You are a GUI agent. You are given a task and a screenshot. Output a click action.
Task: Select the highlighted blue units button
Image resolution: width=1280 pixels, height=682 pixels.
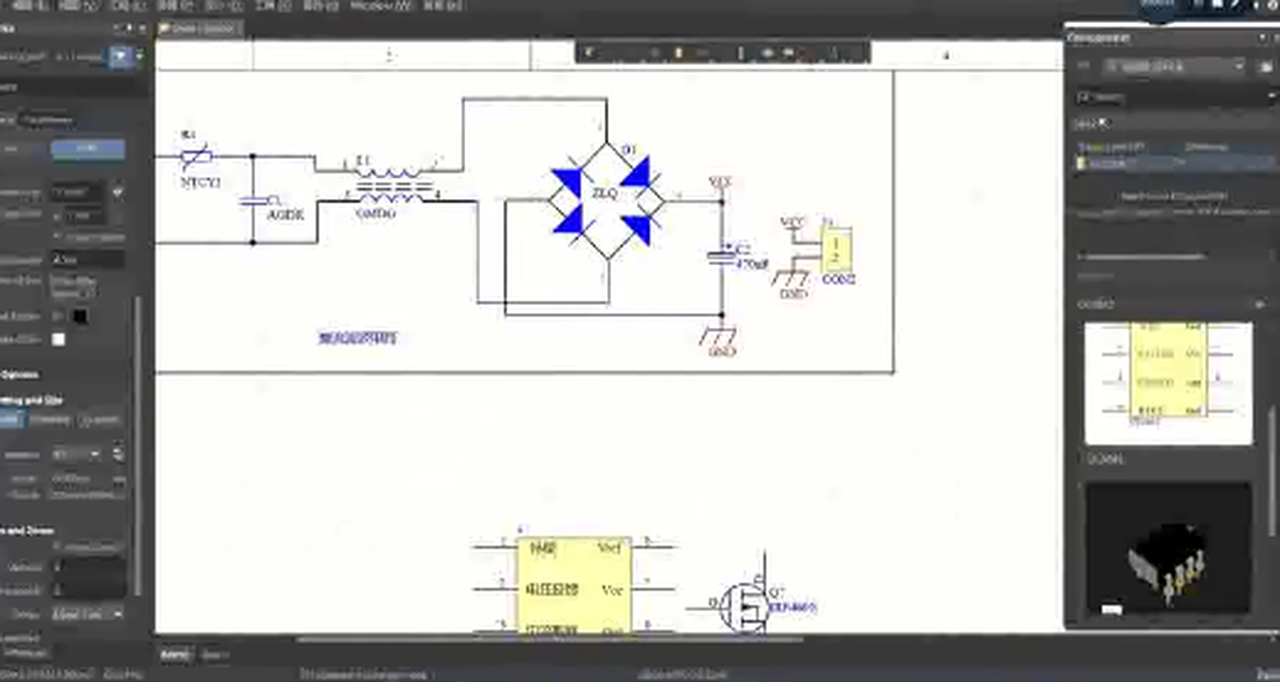[88, 149]
